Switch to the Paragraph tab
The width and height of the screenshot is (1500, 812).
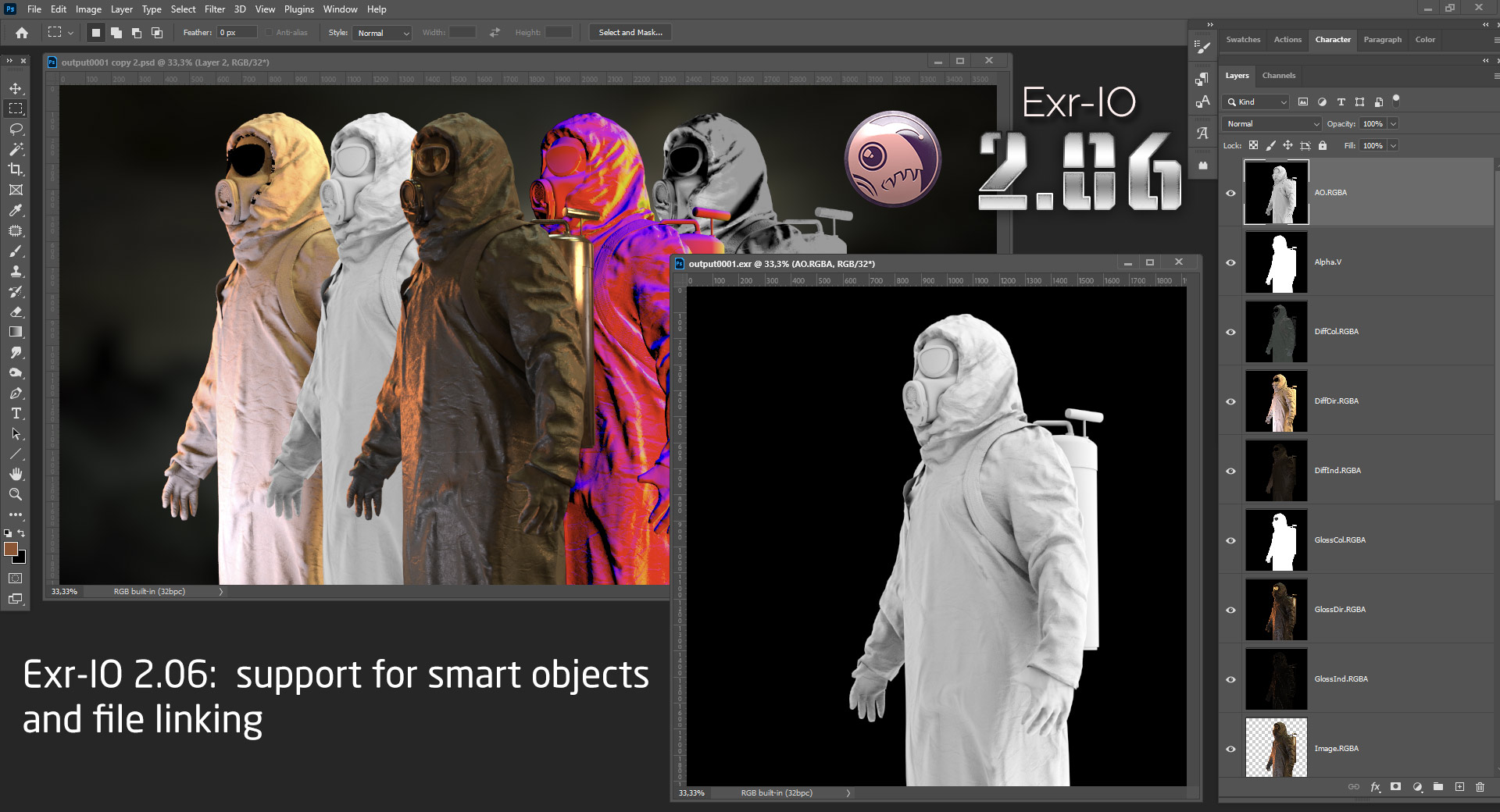(1383, 39)
